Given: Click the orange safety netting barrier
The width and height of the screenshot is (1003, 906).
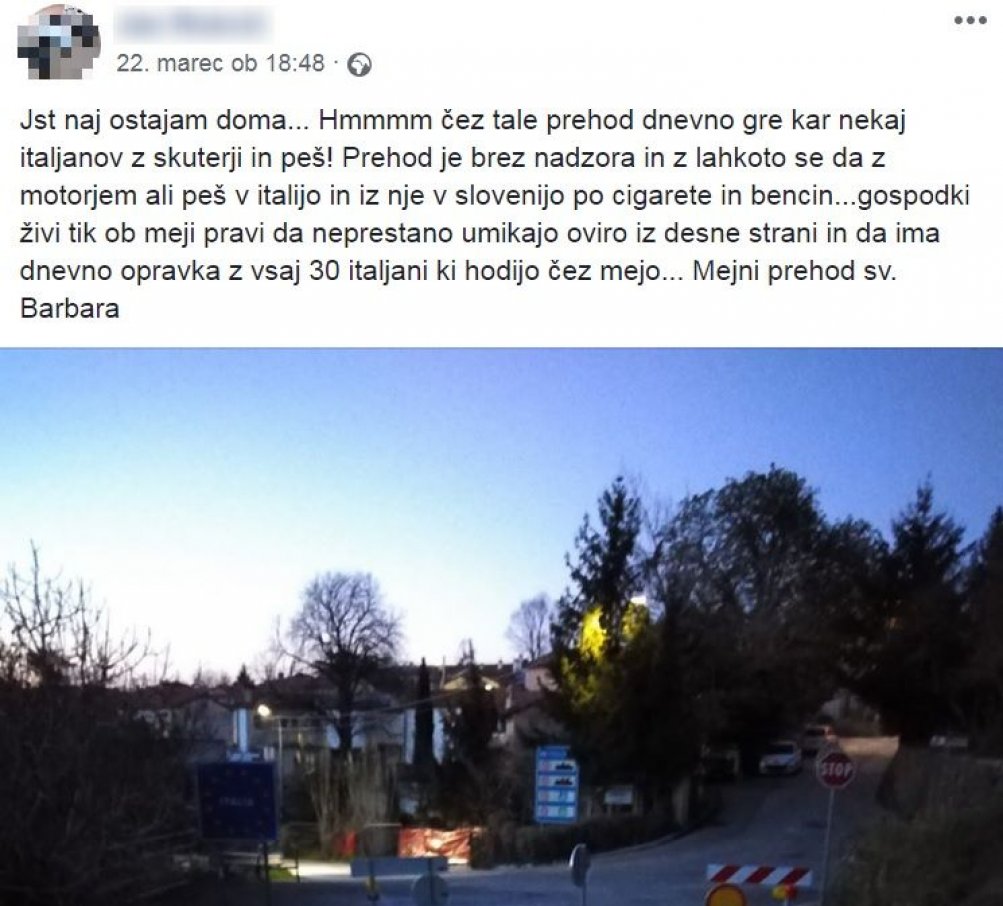Looking at the screenshot, I should 439,842.
